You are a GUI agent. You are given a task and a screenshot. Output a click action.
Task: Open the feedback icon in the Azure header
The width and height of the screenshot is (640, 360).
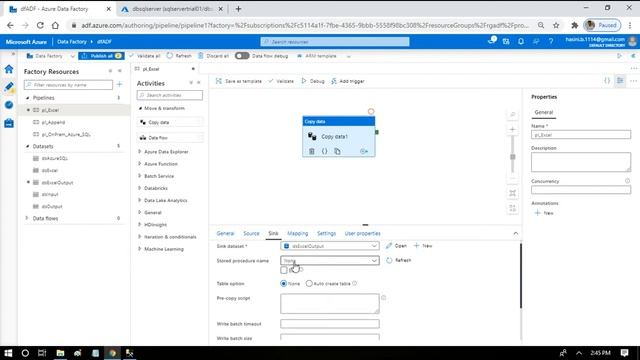[x=536, y=41]
